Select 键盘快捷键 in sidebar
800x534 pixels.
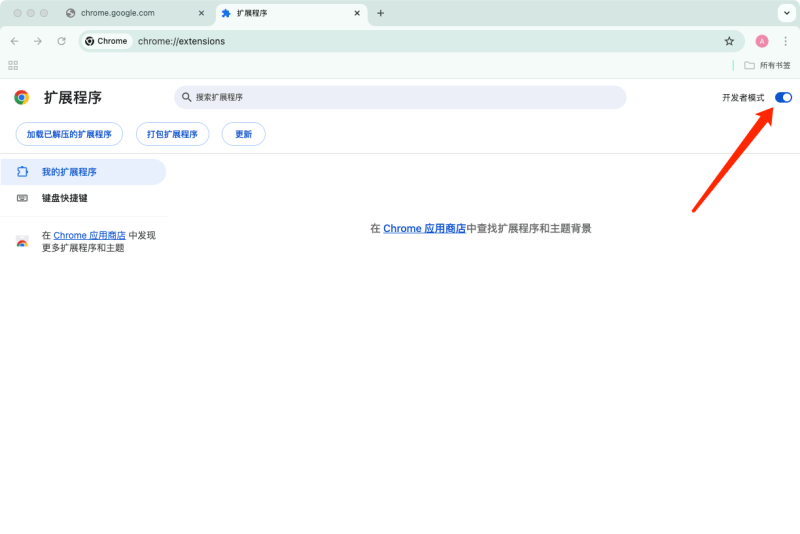point(83,198)
